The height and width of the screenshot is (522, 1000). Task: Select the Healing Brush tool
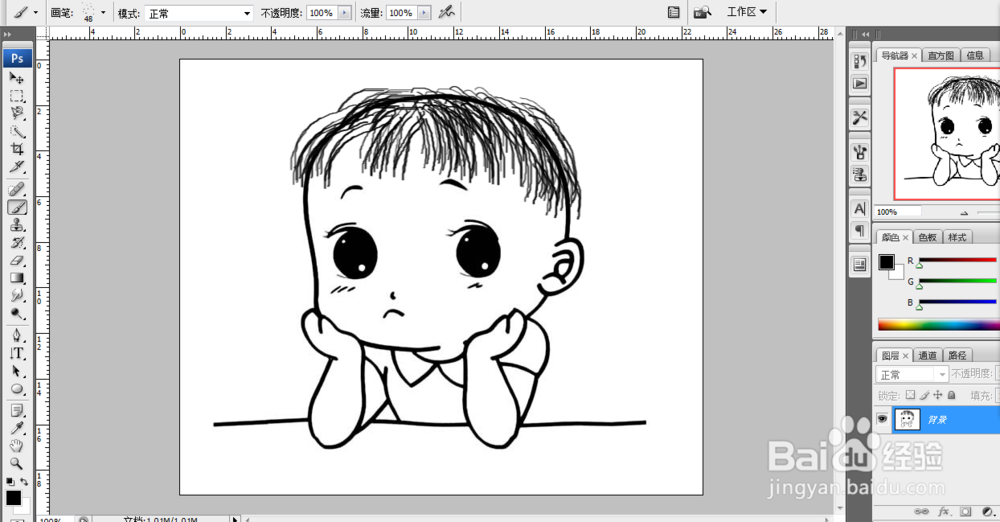[17, 189]
